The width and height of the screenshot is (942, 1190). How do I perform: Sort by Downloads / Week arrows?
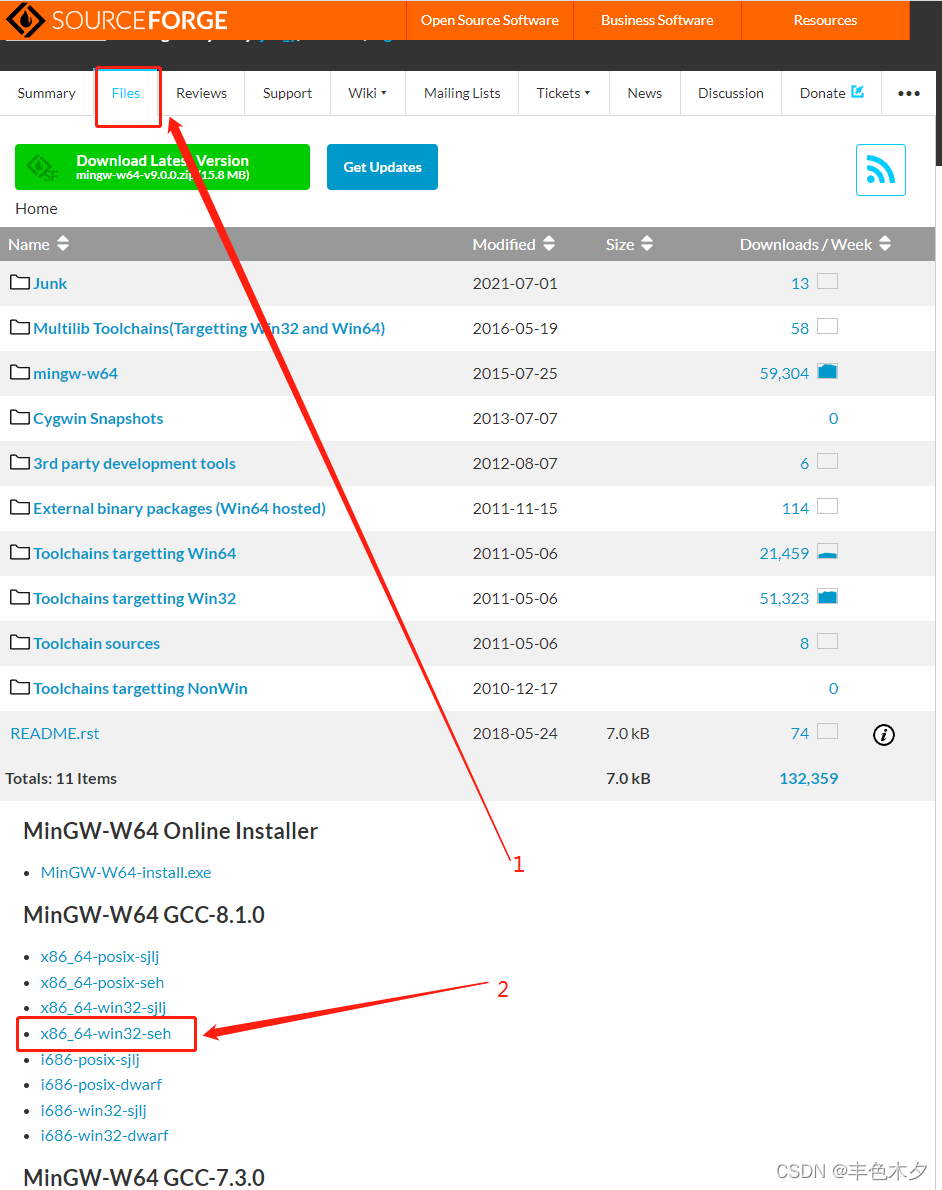[x=885, y=244]
